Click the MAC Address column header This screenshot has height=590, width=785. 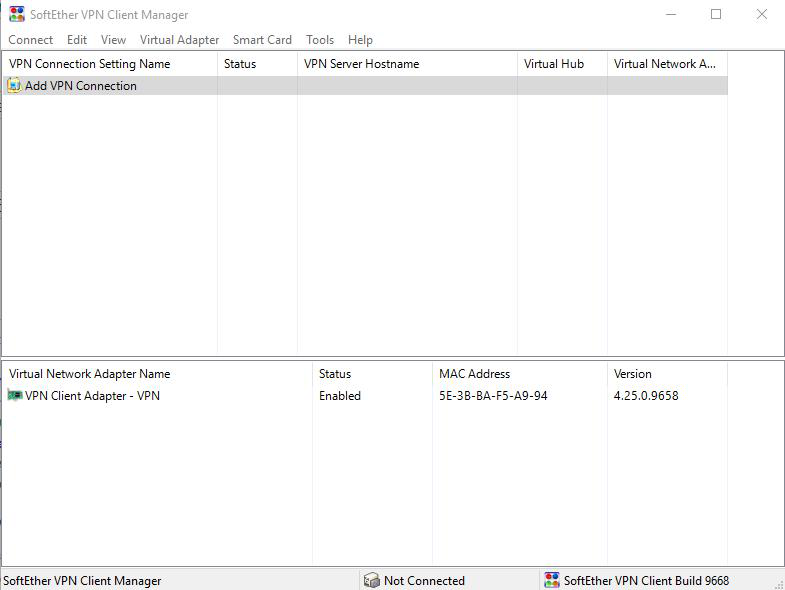click(520, 374)
